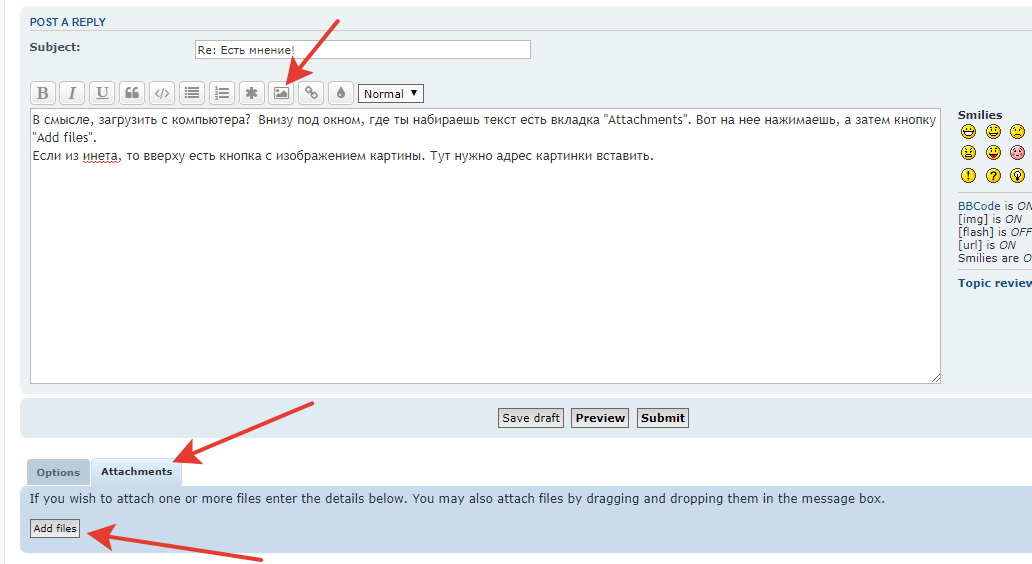
Task: Click the Submit button
Action: pyautogui.click(x=663, y=418)
